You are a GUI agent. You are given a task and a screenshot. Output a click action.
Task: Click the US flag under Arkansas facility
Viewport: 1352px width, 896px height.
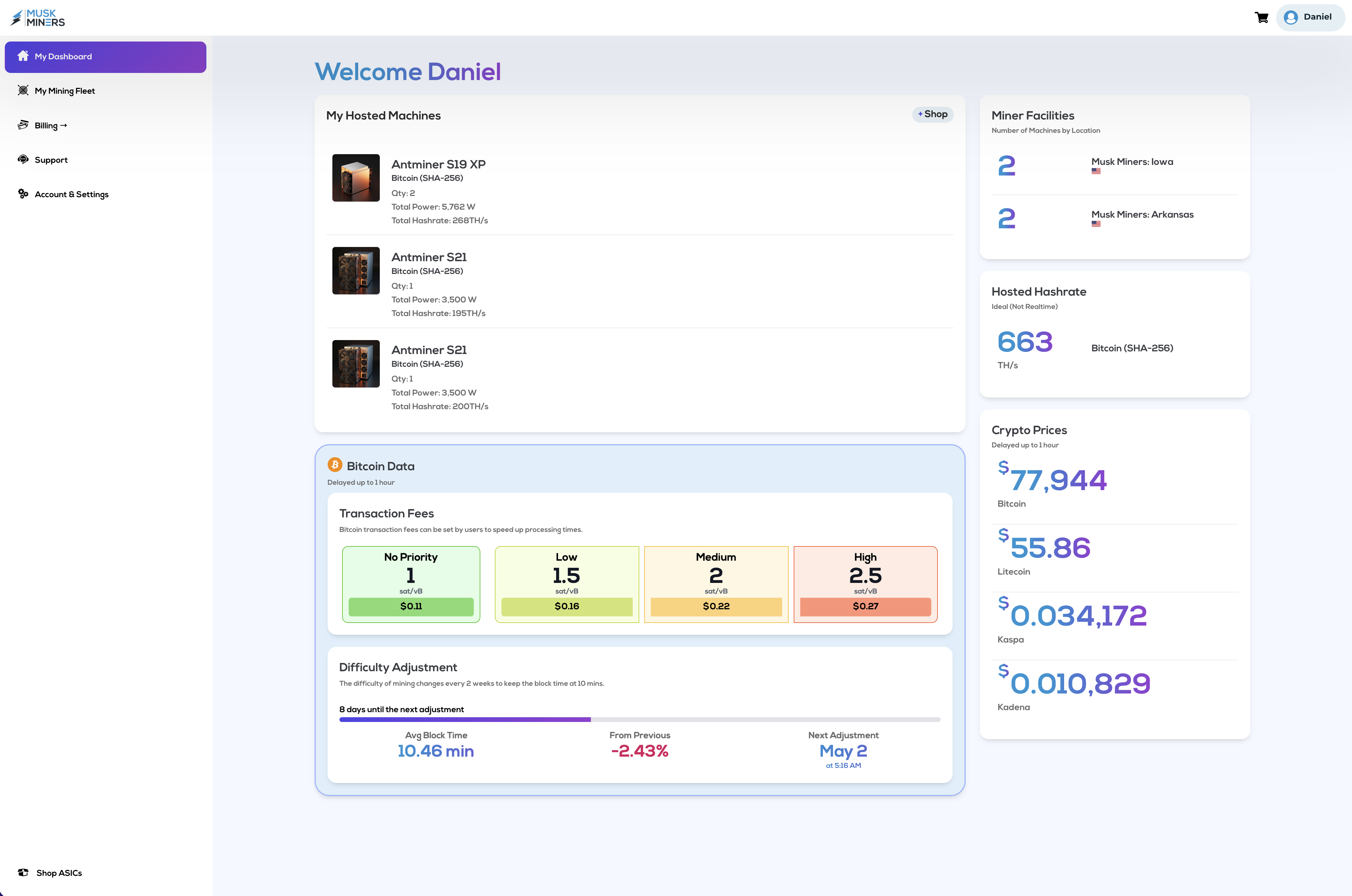1096,224
